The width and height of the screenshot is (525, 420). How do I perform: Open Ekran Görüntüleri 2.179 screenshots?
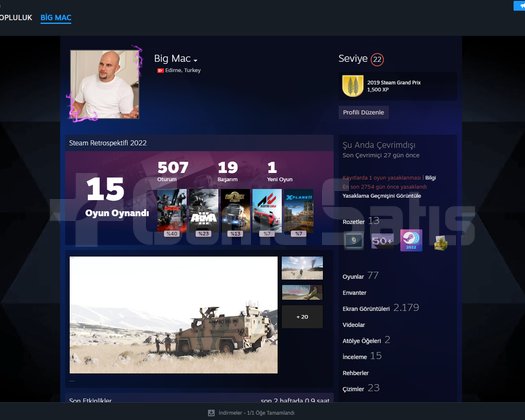pyautogui.click(x=381, y=308)
